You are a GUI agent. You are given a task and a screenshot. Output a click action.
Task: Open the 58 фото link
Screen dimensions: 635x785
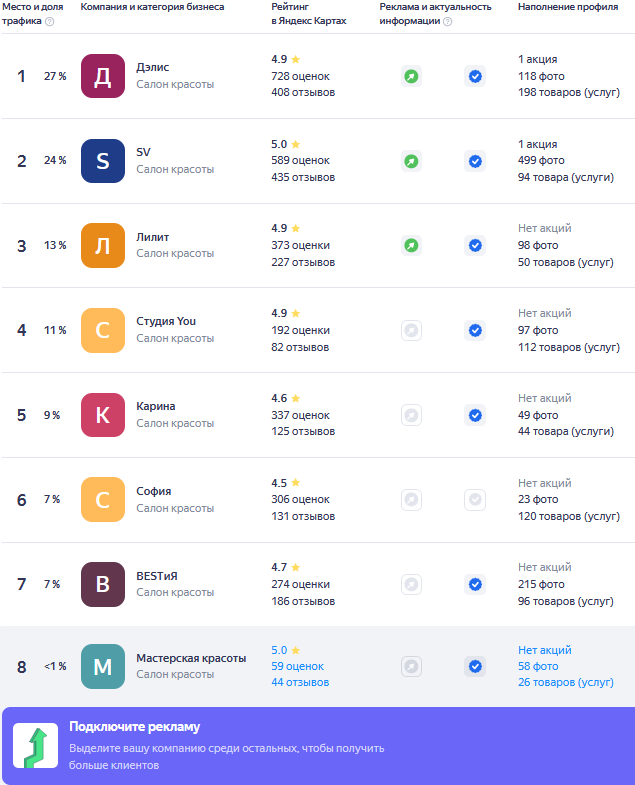click(x=538, y=666)
